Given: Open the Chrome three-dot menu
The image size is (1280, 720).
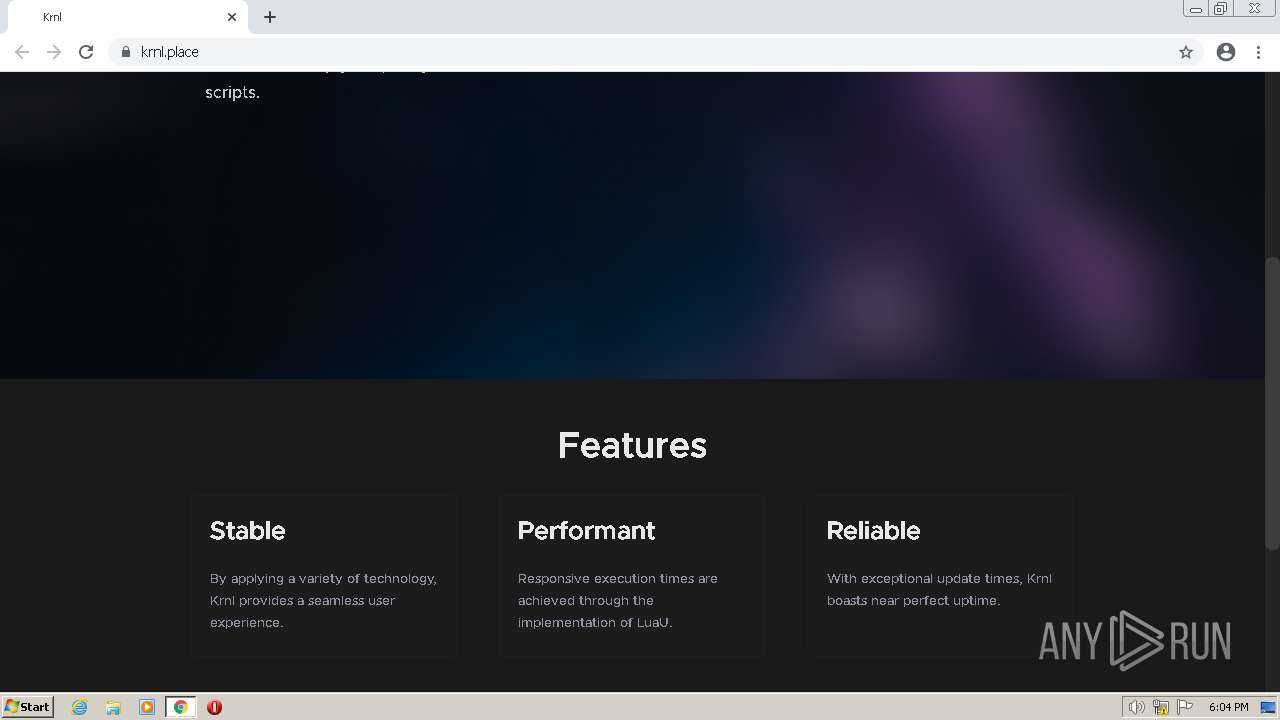Looking at the screenshot, I should tap(1259, 52).
